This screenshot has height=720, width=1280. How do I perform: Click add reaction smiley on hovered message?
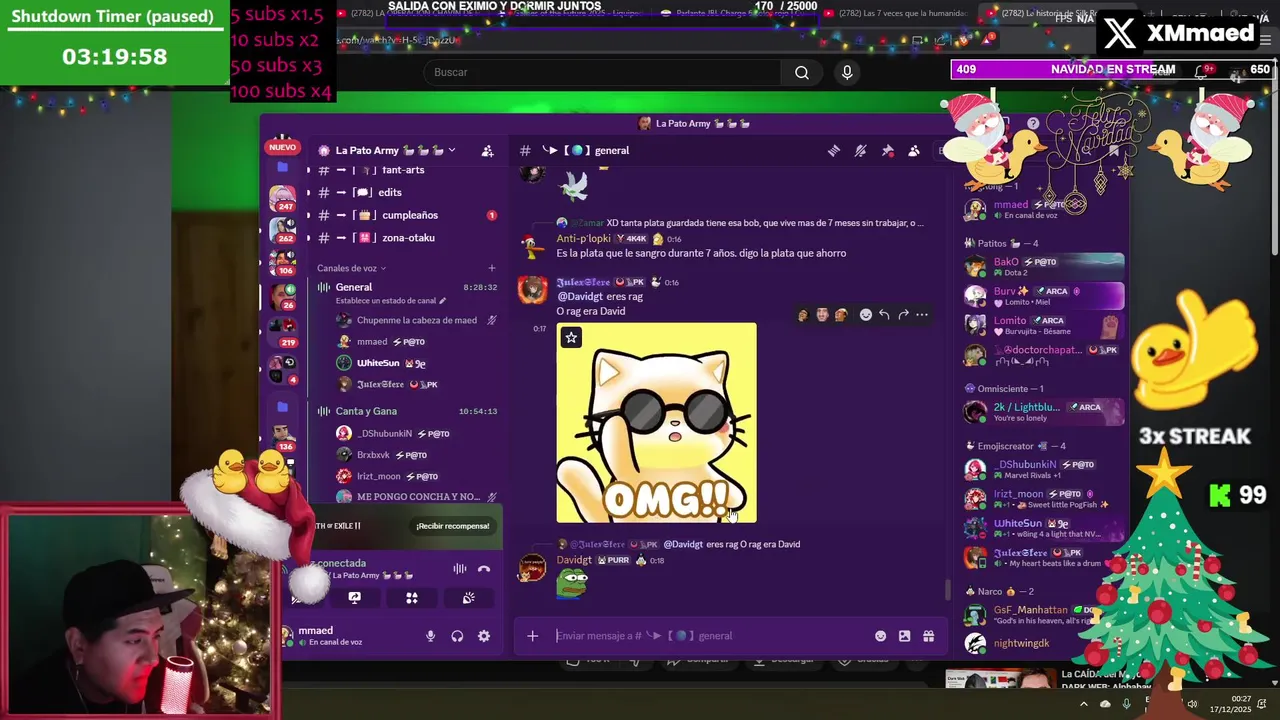(x=865, y=315)
